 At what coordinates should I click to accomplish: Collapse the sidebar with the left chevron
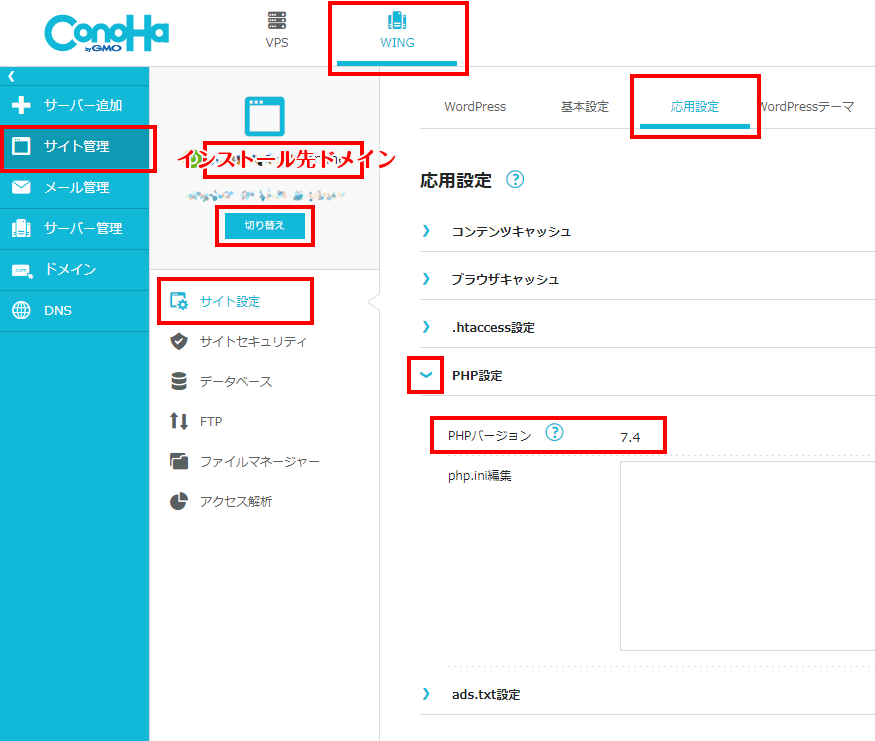11,76
